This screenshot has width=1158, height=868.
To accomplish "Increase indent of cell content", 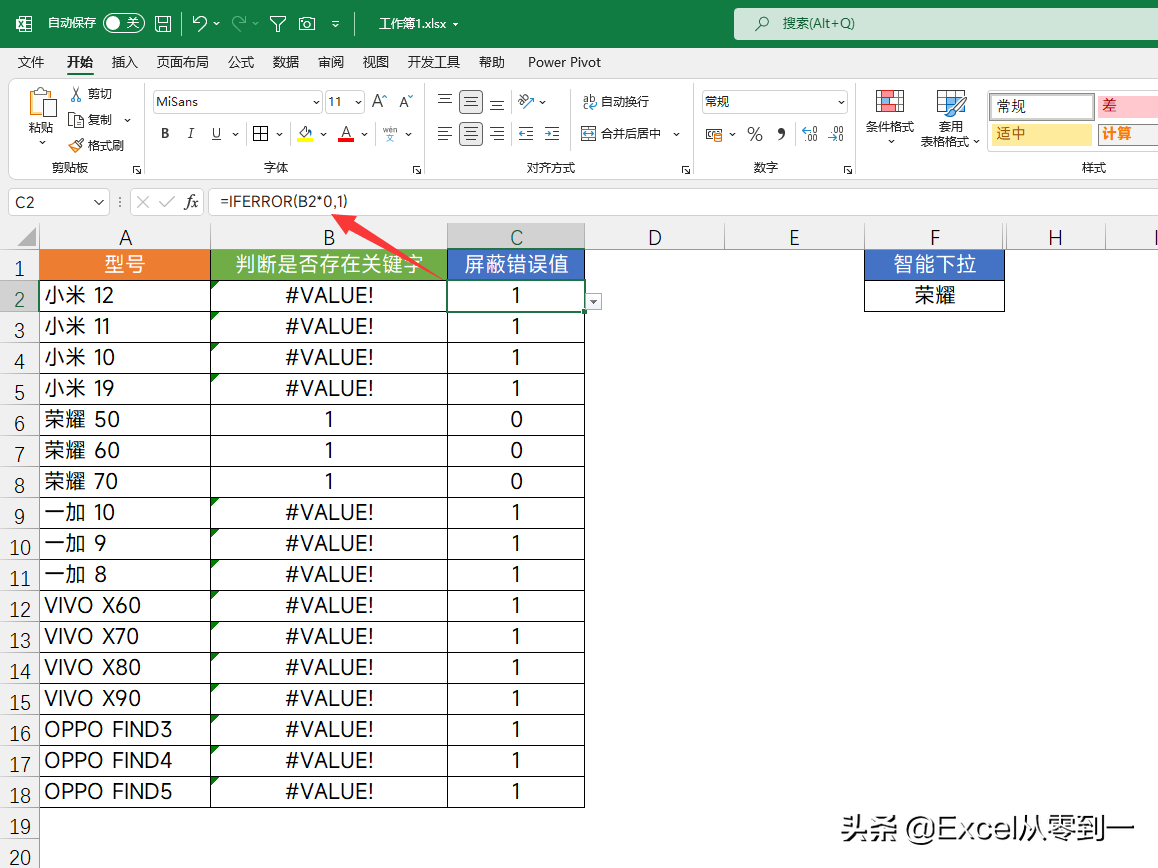I will tap(552, 134).
